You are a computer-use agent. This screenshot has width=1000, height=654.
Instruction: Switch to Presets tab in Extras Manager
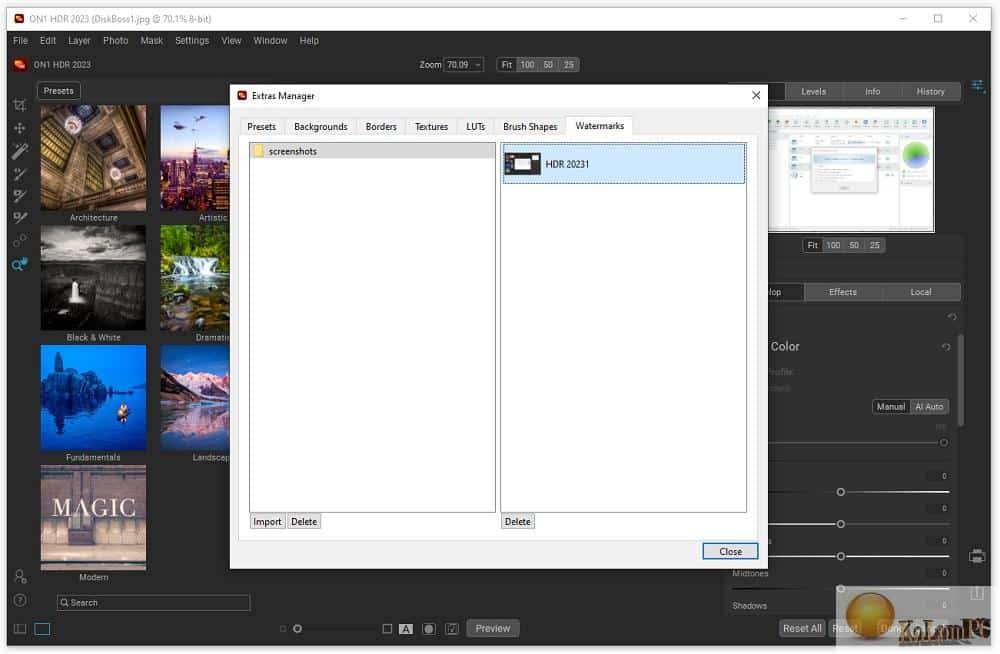(261, 126)
